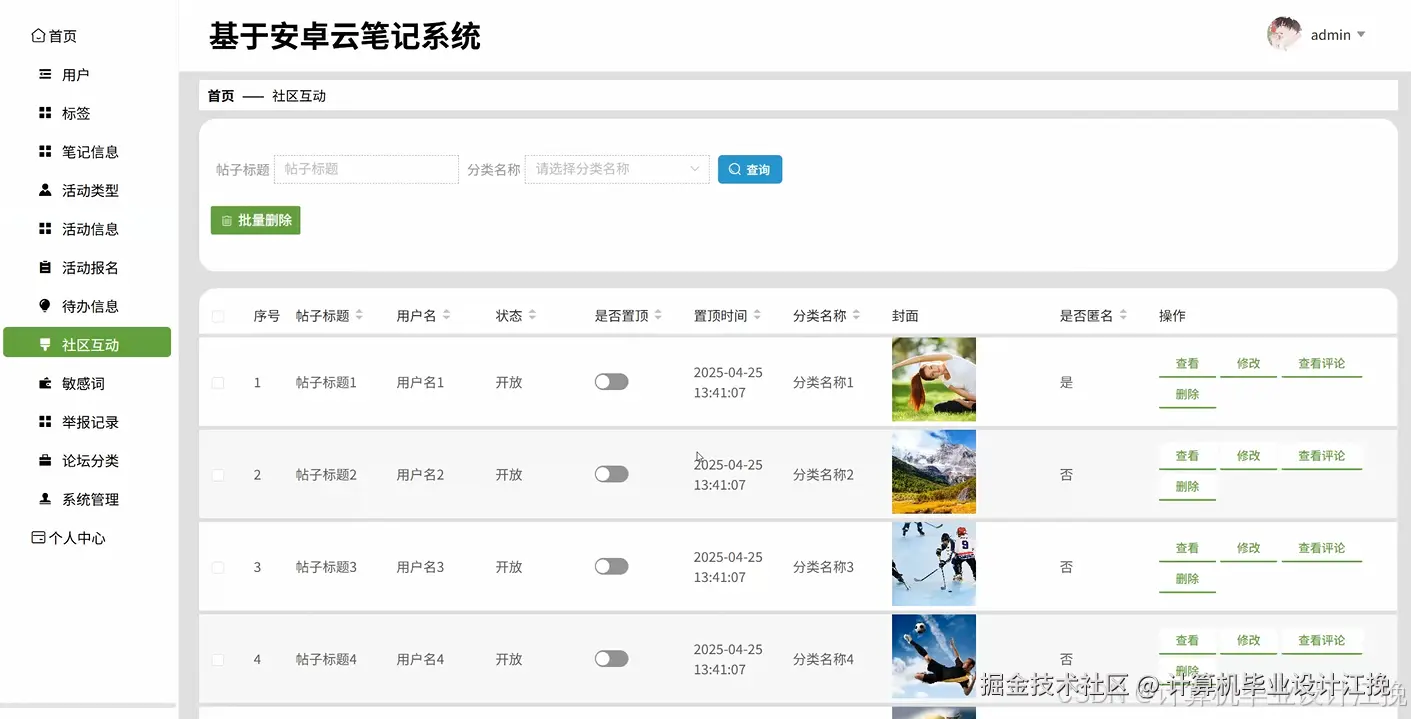Tick the checkbox for row 帖子标题3

tap(218, 567)
